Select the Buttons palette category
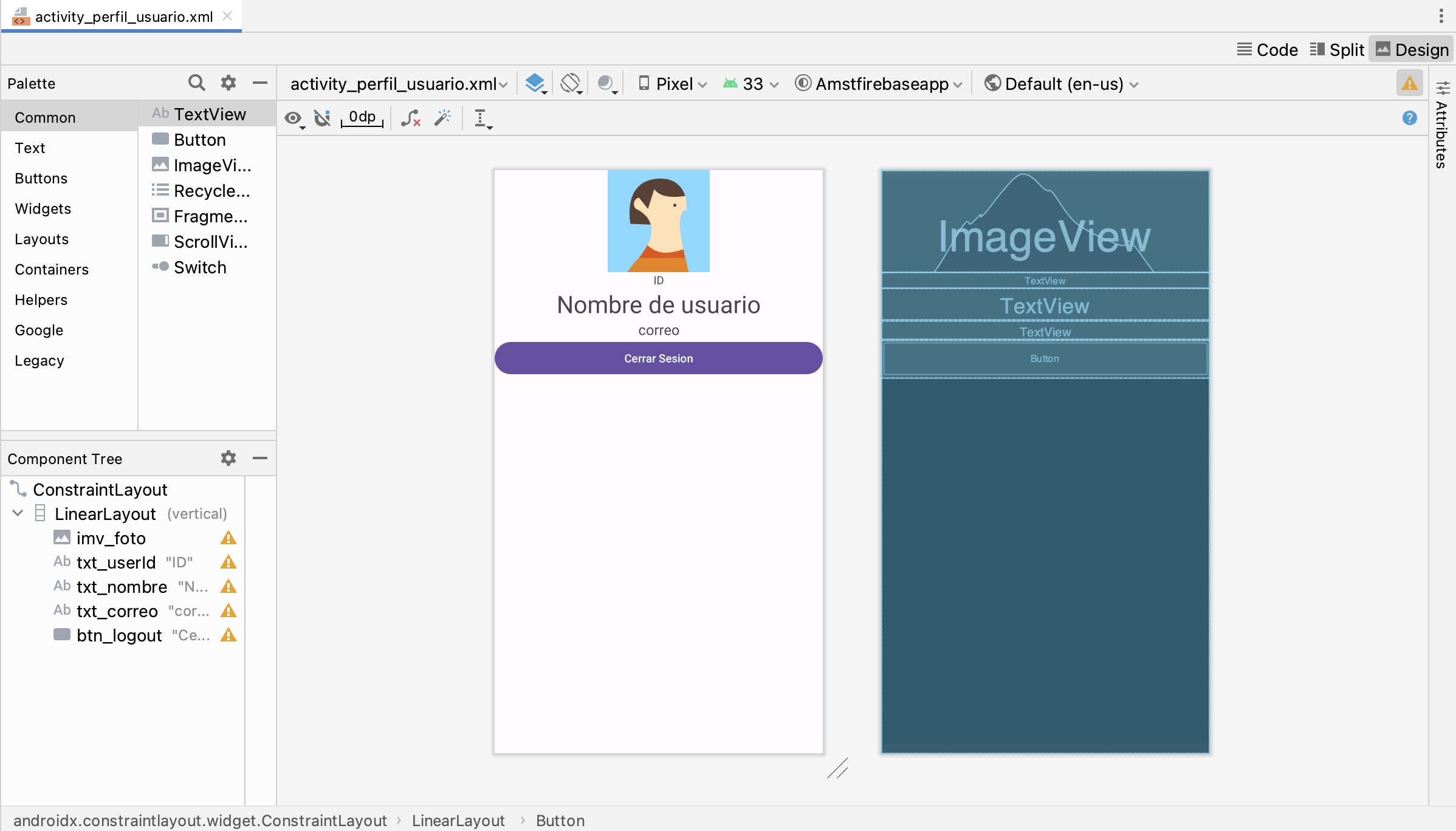The height and width of the screenshot is (831, 1456). [69, 178]
